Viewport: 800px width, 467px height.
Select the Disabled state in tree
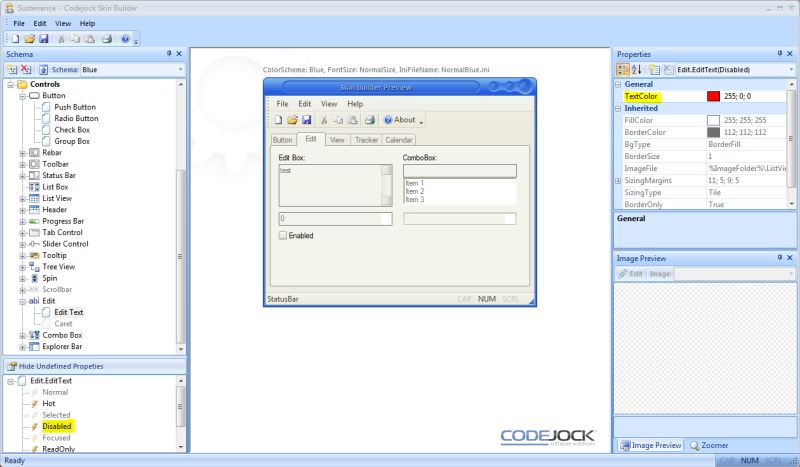[x=57, y=426]
